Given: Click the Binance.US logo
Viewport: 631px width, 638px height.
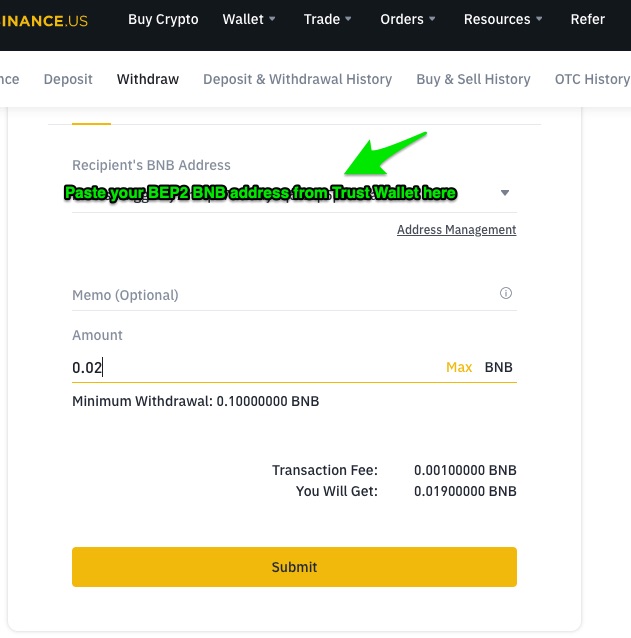Looking at the screenshot, I should [x=44, y=20].
